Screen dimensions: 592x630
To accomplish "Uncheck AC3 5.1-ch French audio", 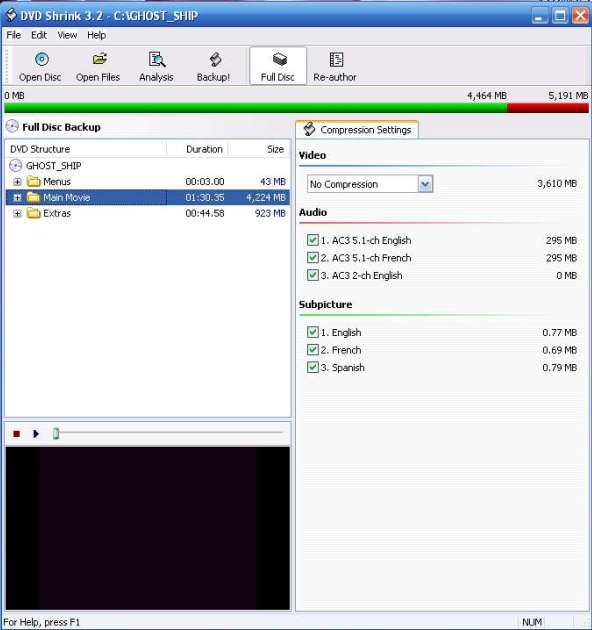I will pyautogui.click(x=313, y=258).
